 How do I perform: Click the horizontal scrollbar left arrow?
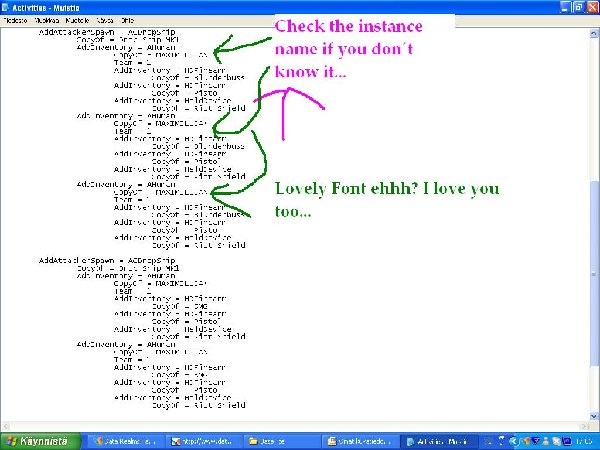5,426
